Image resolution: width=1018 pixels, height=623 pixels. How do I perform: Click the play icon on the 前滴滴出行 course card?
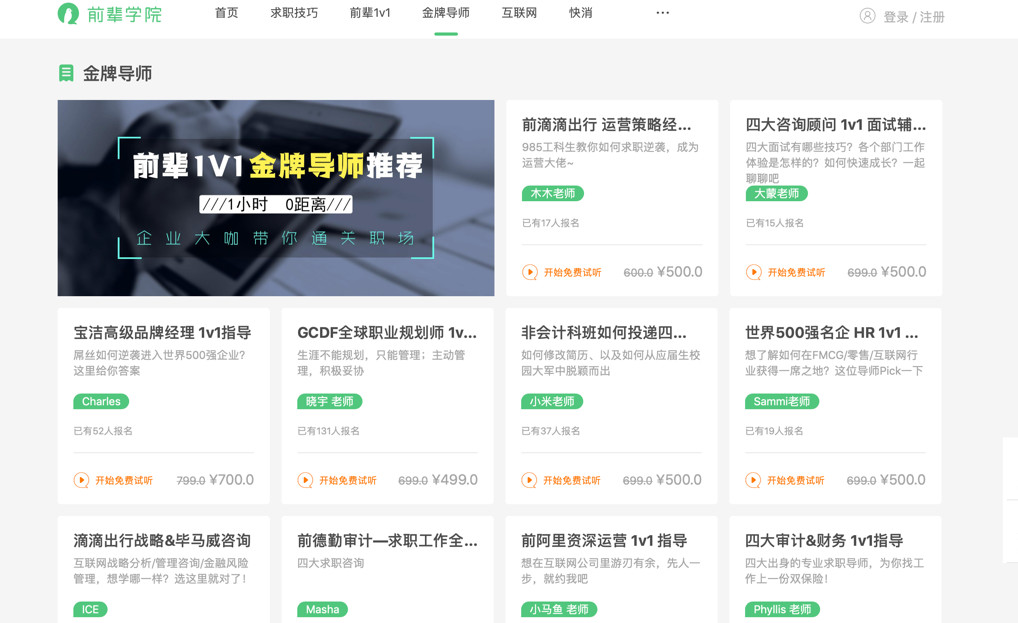pyautogui.click(x=529, y=271)
